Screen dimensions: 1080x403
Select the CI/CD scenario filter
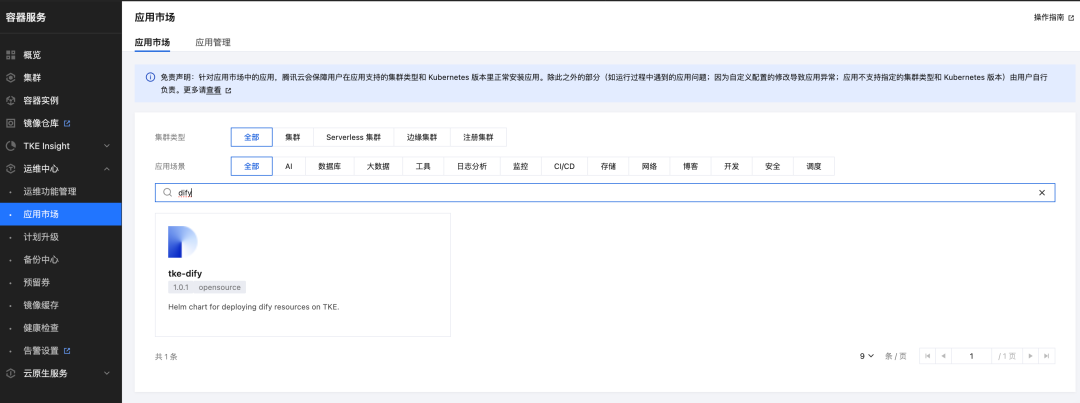[x=564, y=166]
